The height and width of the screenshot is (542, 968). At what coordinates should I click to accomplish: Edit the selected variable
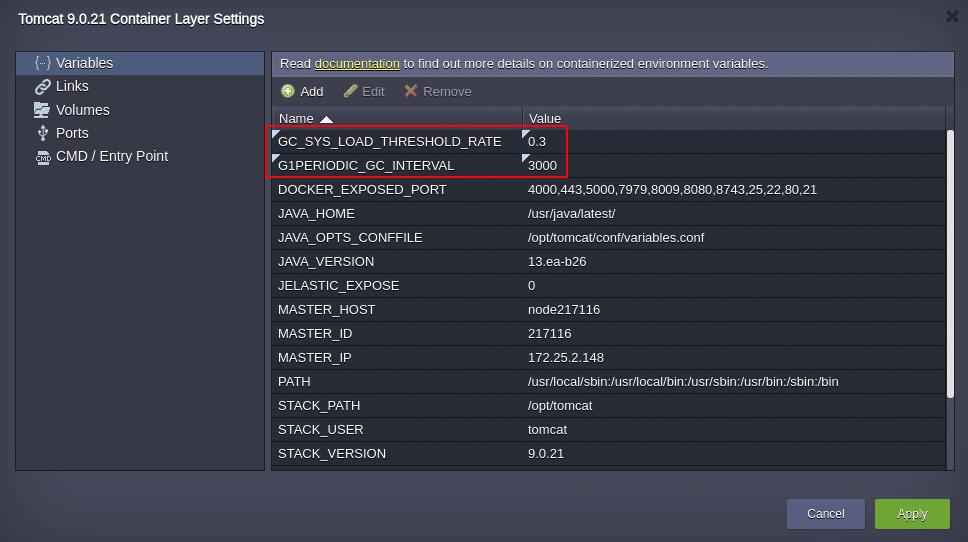[364, 91]
